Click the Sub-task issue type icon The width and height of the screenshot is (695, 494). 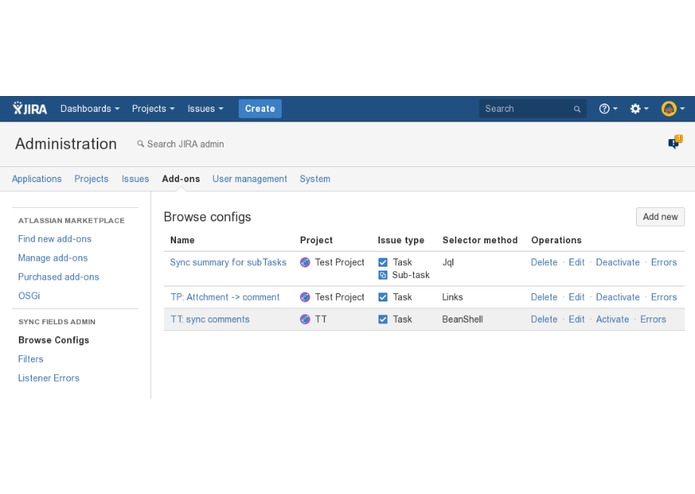[x=383, y=275]
